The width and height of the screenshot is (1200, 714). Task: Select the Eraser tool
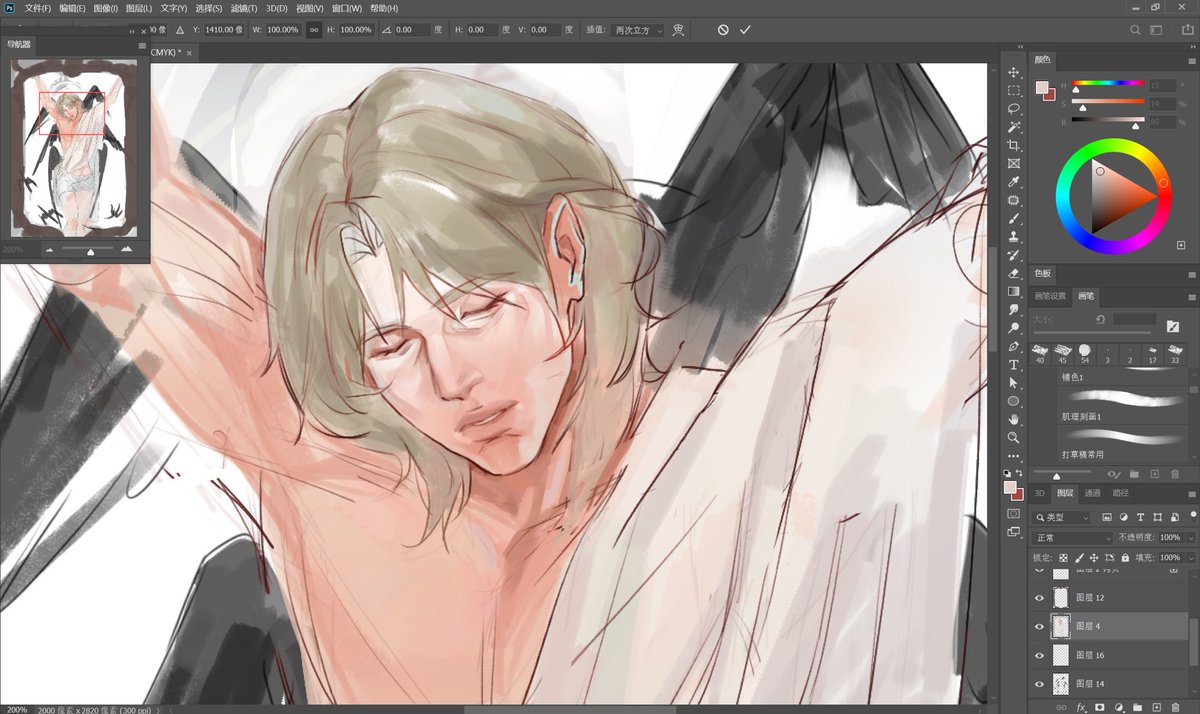pyautogui.click(x=1013, y=273)
